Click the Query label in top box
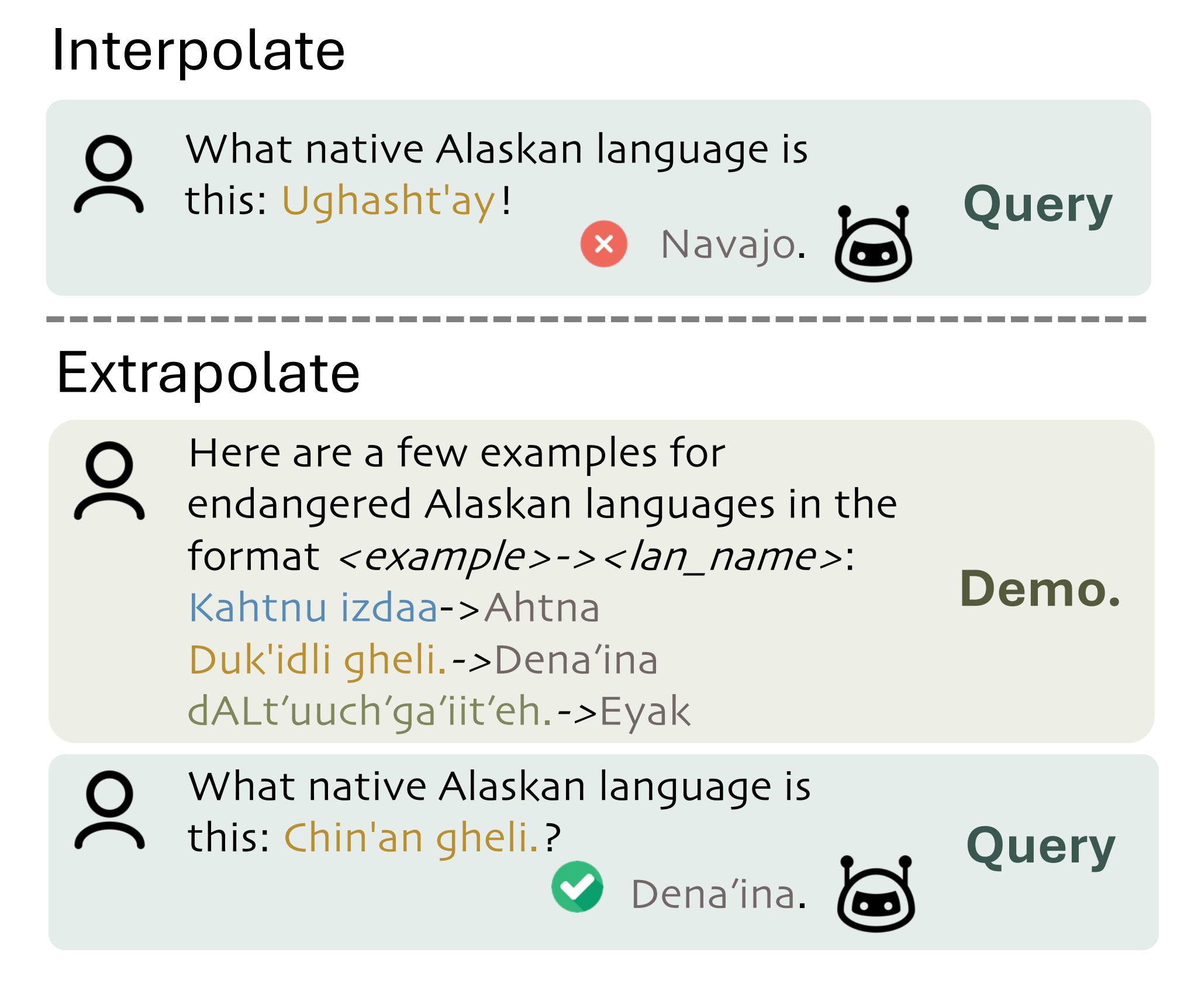This screenshot has height=1008, width=1184. tap(1038, 205)
